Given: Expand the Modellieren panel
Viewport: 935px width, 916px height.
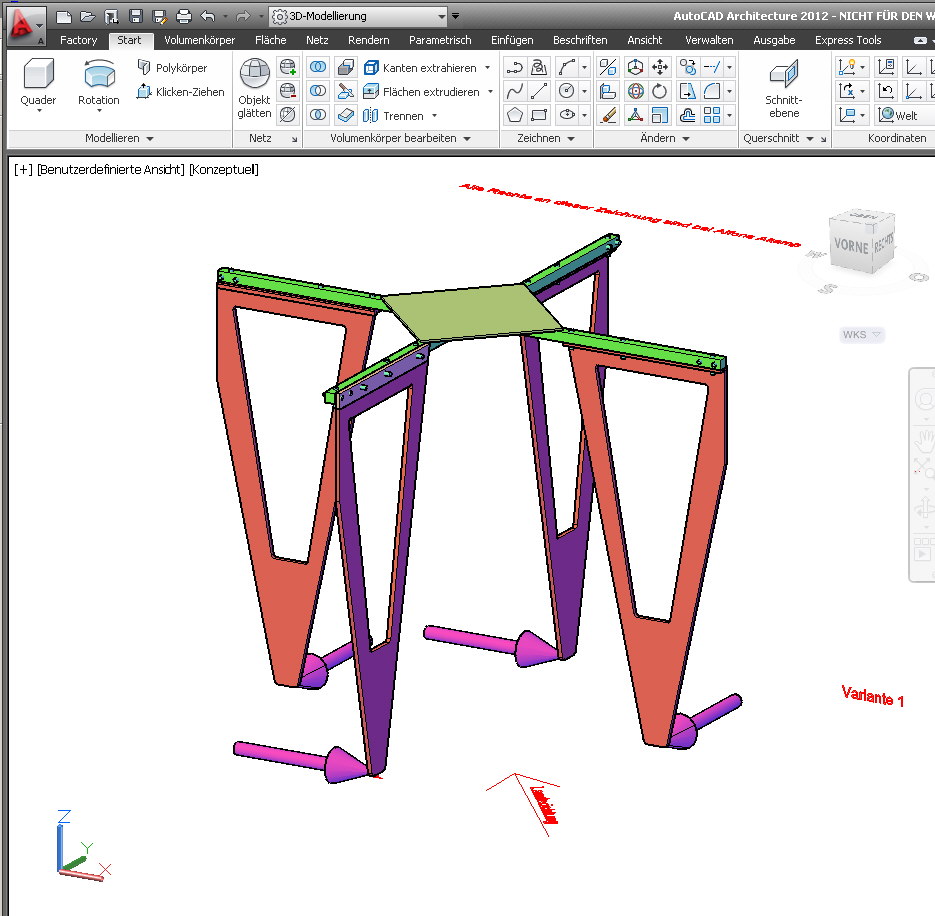Looking at the screenshot, I should coord(119,139).
